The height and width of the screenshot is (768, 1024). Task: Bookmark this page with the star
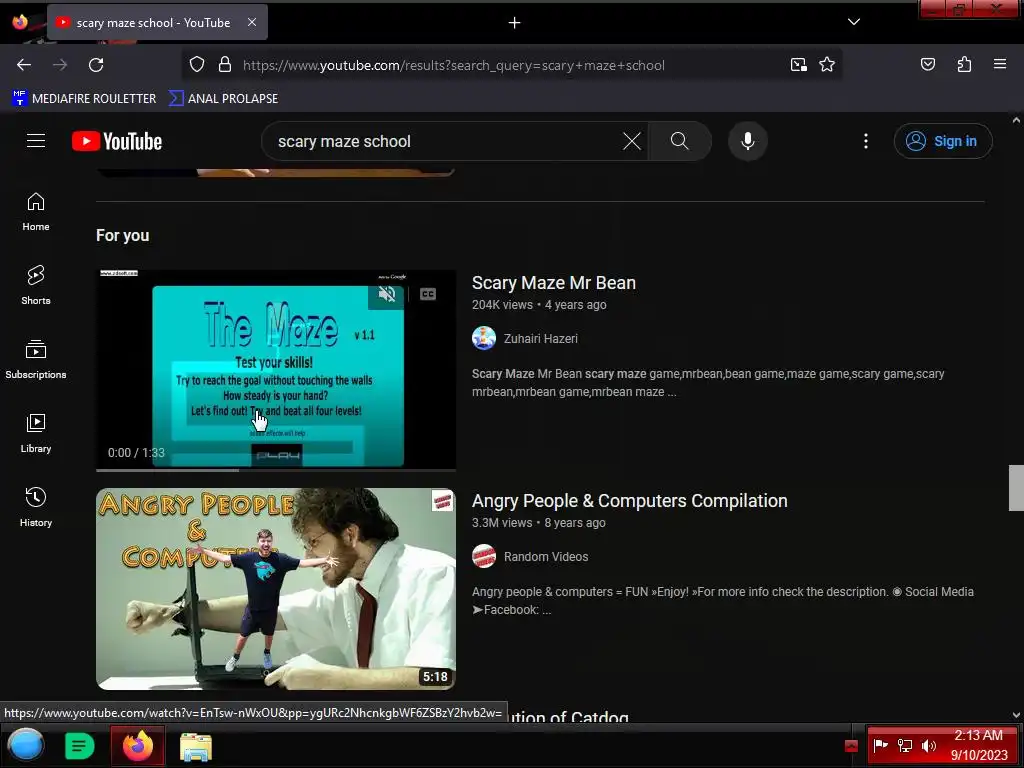point(827,65)
